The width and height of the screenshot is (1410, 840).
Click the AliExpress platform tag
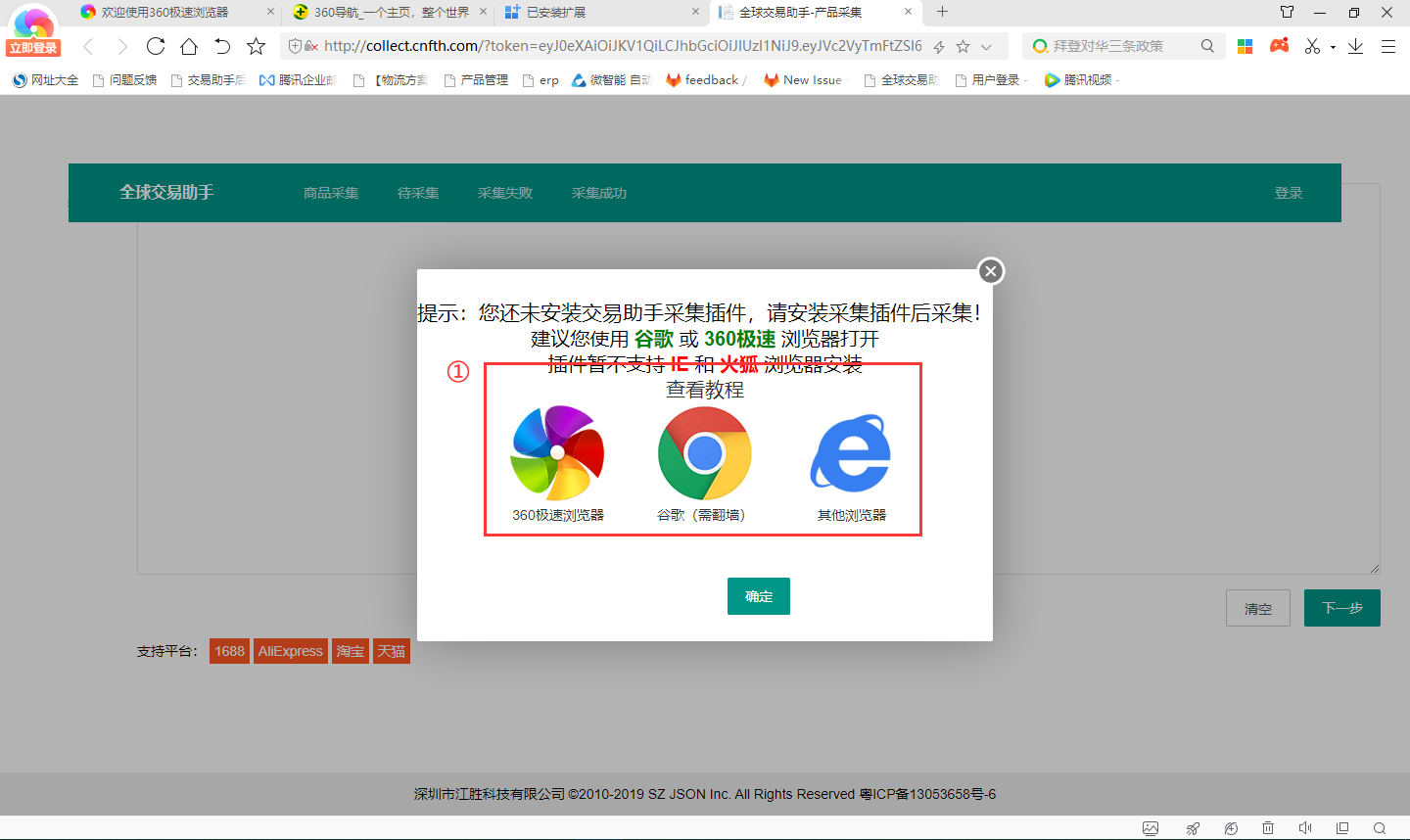(x=290, y=651)
